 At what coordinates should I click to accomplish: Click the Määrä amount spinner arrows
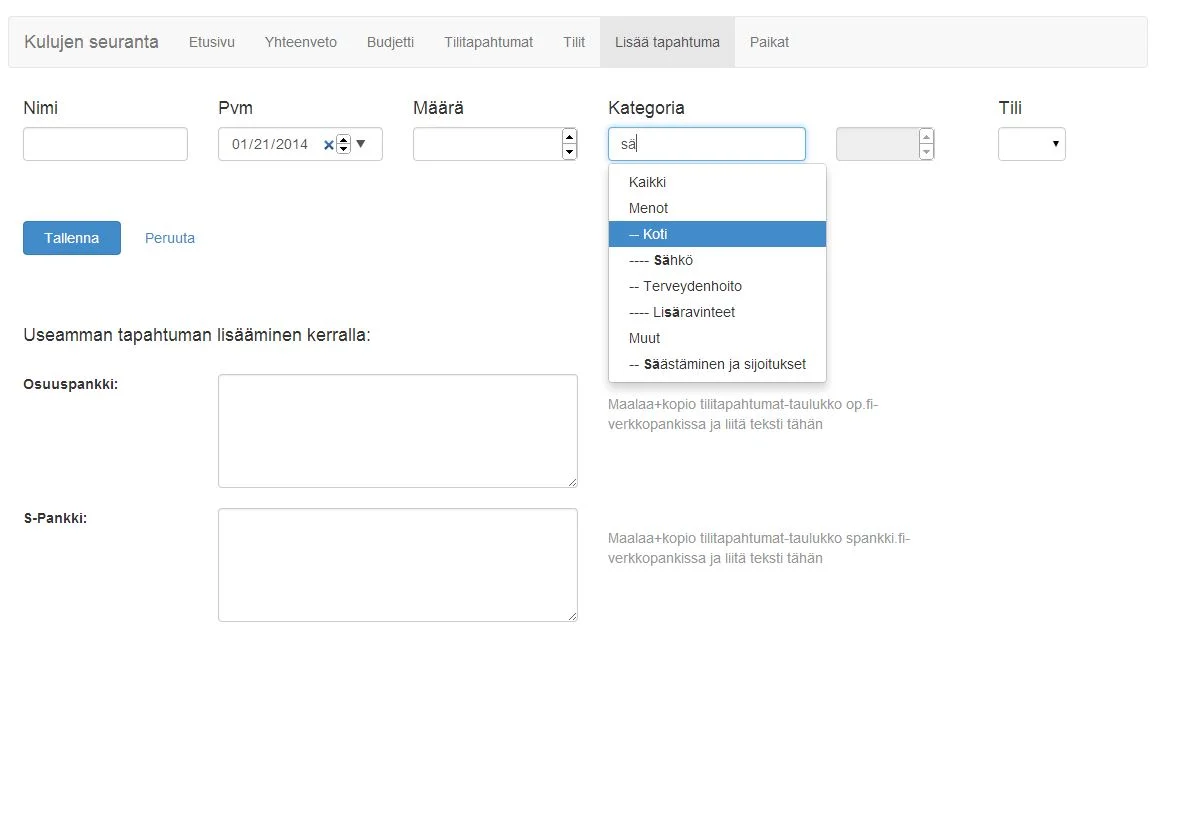tap(569, 144)
